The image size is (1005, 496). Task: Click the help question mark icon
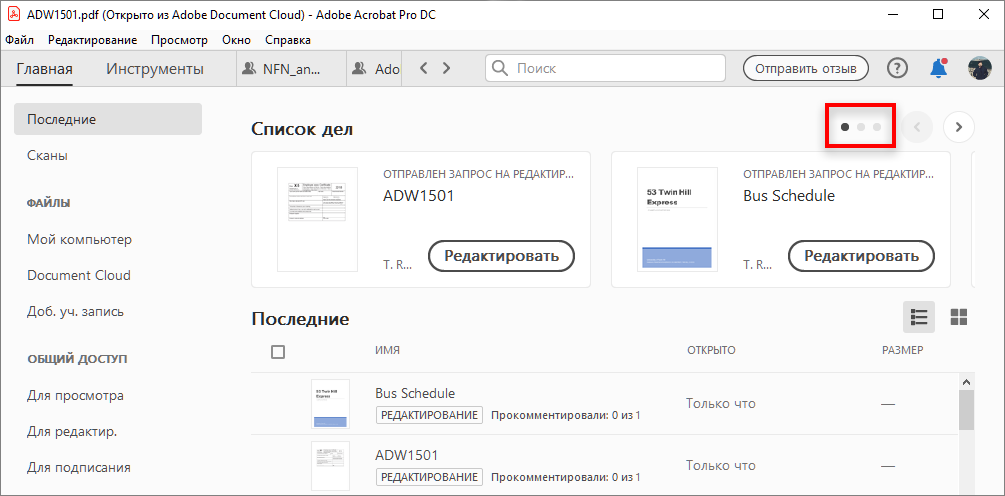point(898,69)
